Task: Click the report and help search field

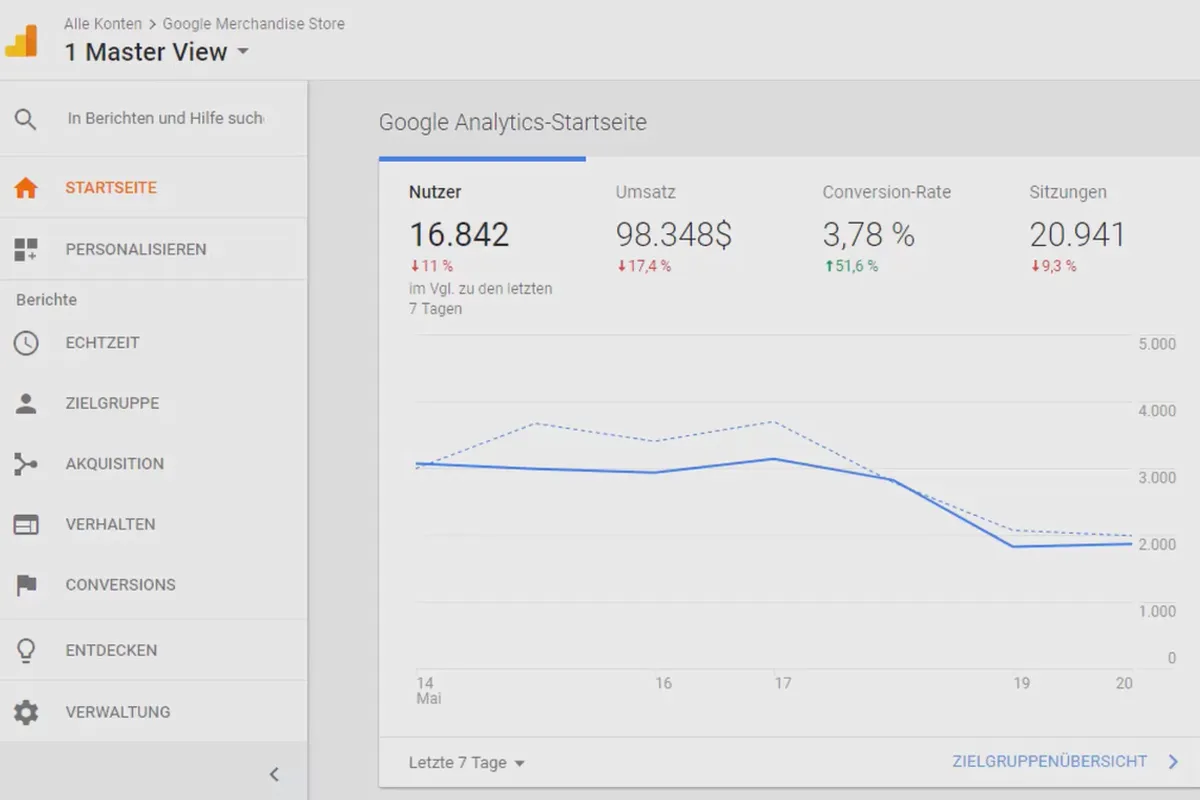Action: (x=166, y=118)
